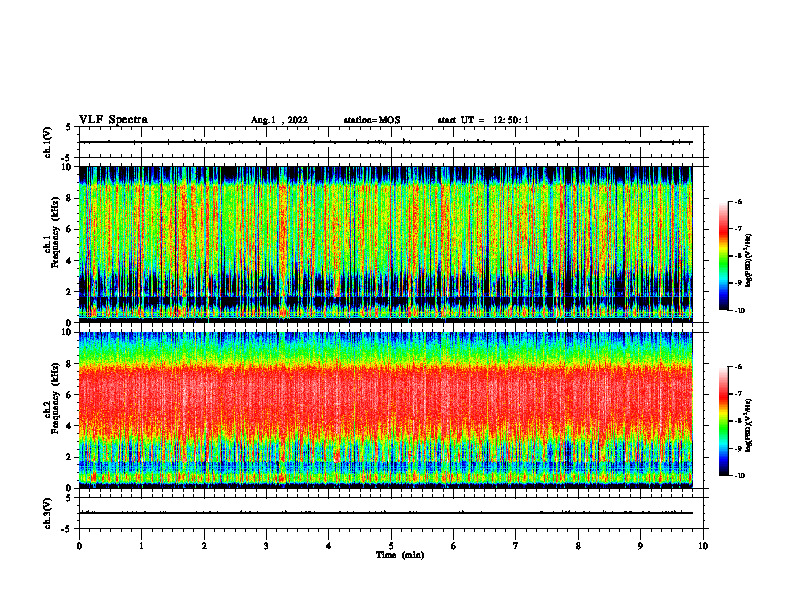Select the ch.2 "Frequency (kHz)" axis label
Screen dimensions: 792x612
coord(56,398)
